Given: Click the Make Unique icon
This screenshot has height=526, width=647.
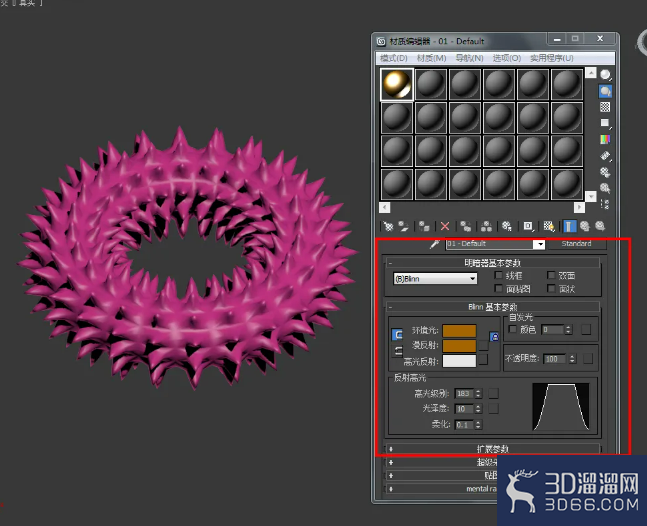Looking at the screenshot, I should [x=486, y=226].
